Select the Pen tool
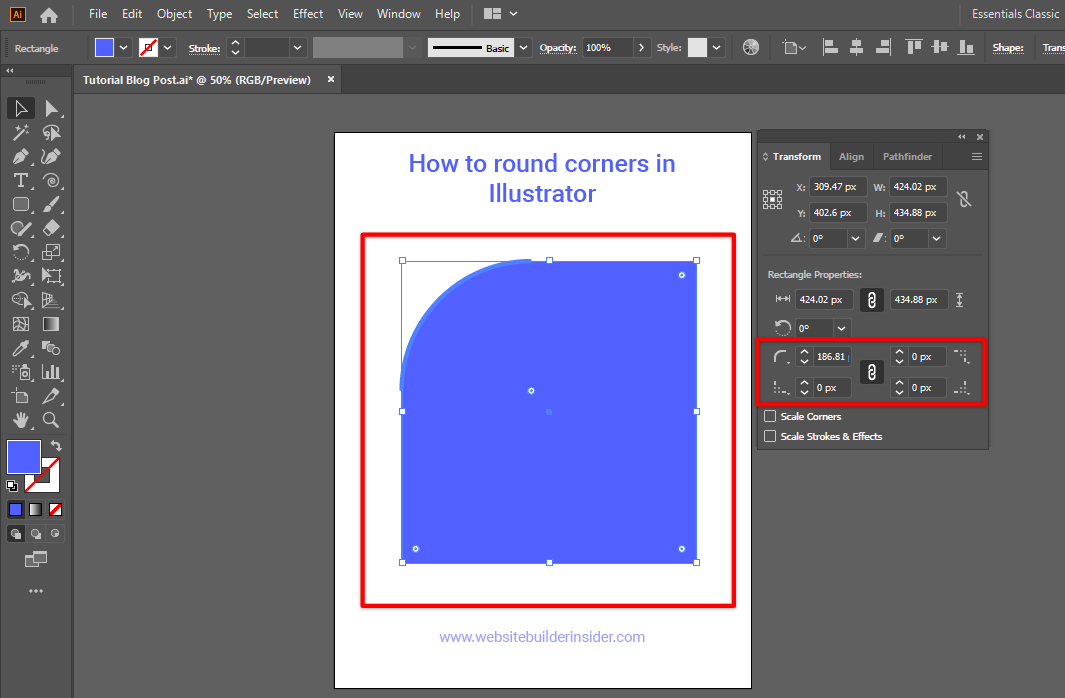Screen dimensions: 1065x698 click(20, 156)
